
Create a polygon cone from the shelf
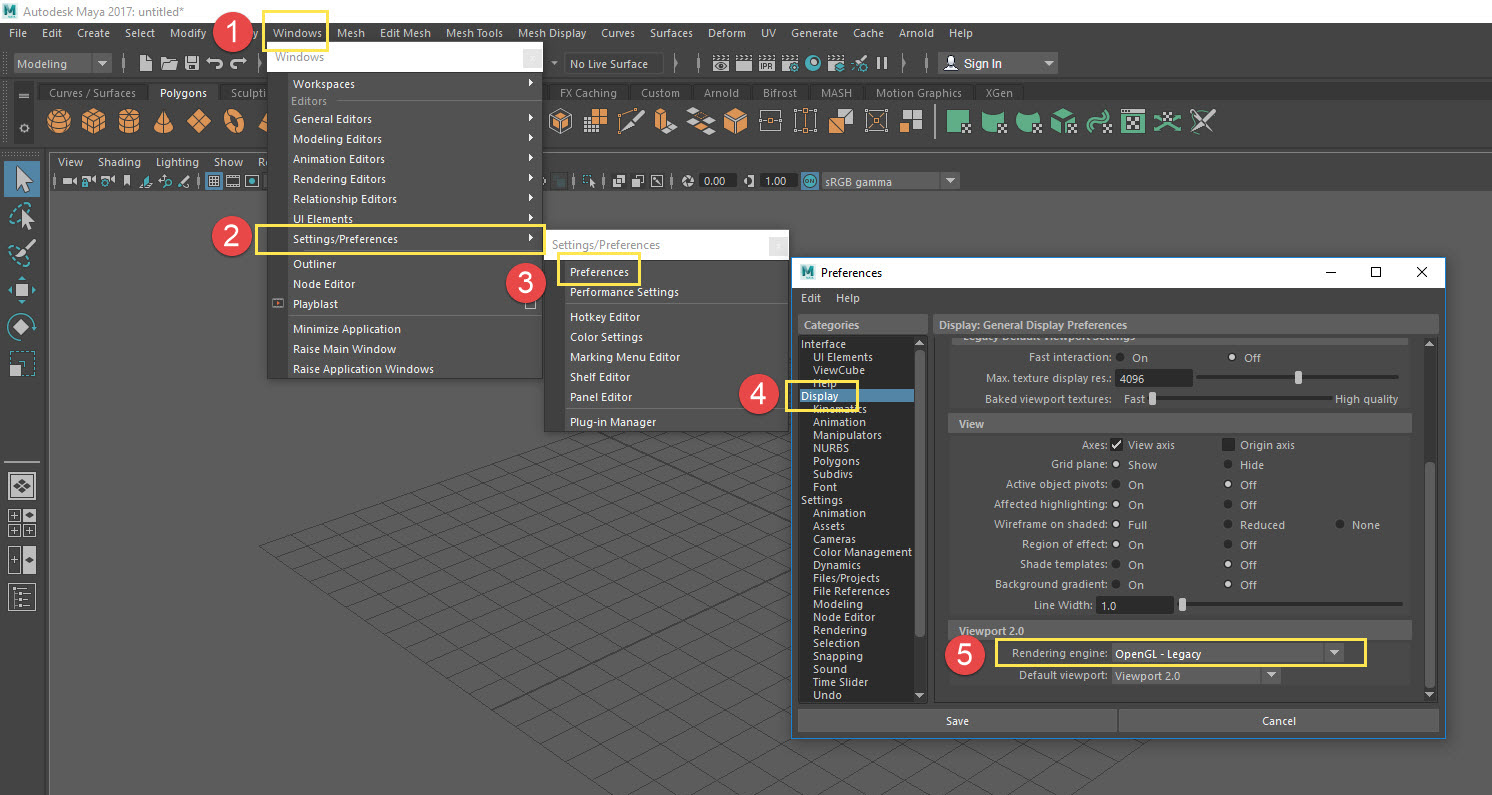tap(164, 122)
